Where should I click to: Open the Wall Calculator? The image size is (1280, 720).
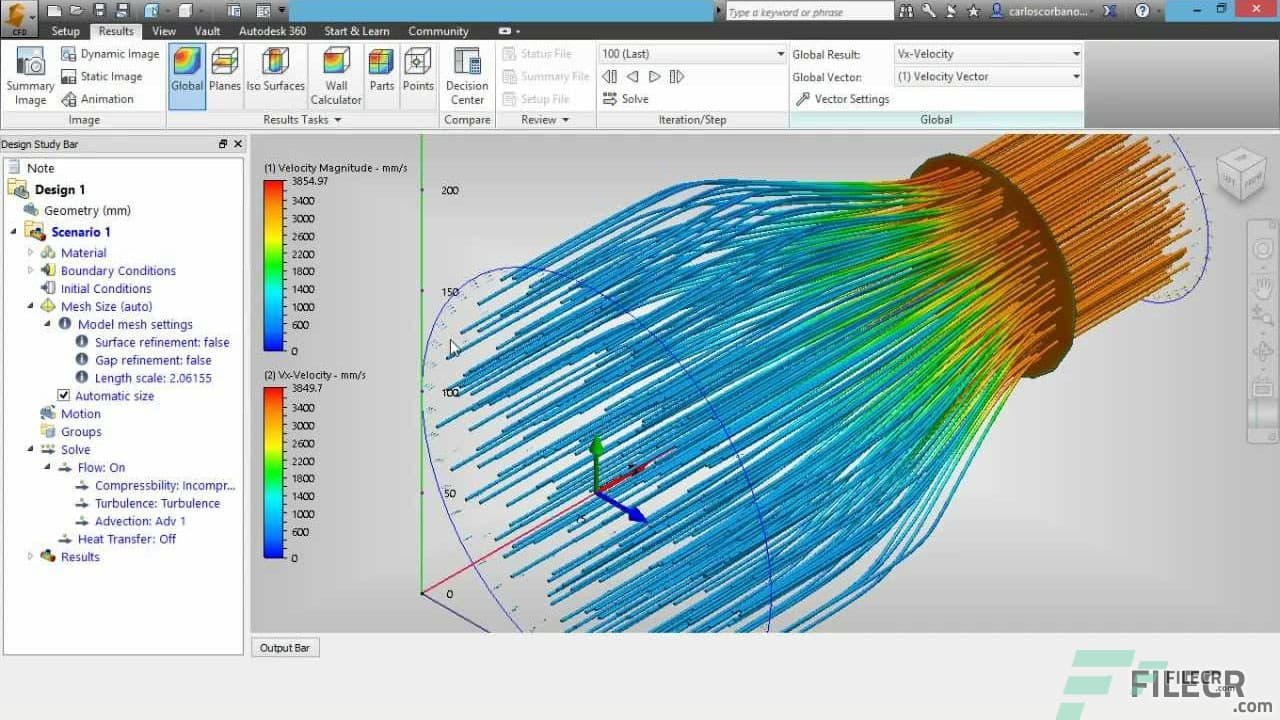pos(335,75)
